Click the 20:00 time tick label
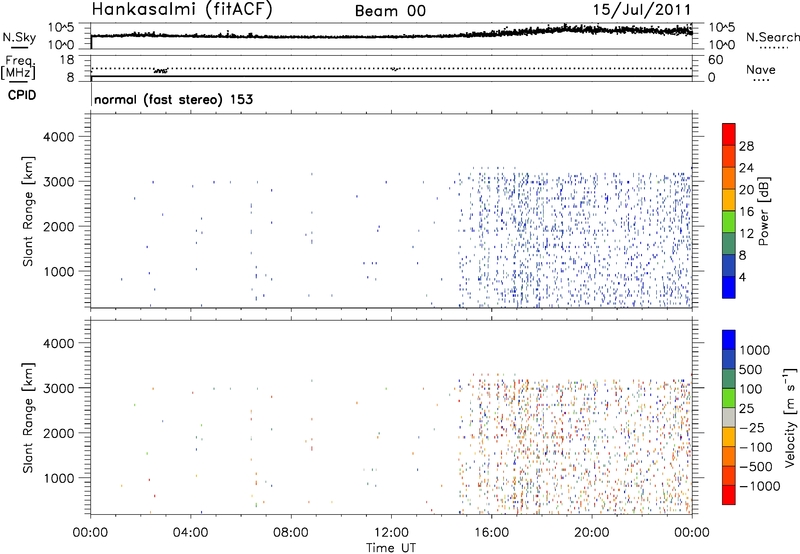800x554 pixels. pyautogui.click(x=592, y=533)
